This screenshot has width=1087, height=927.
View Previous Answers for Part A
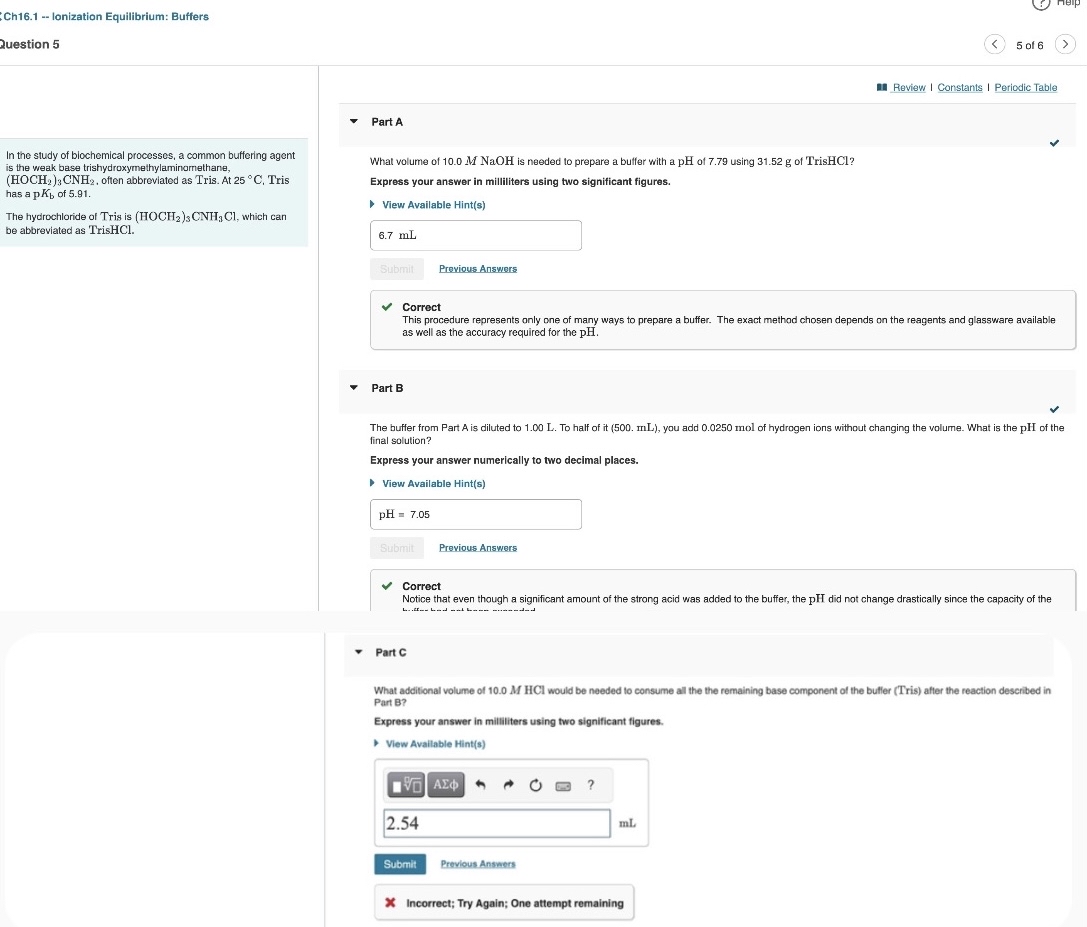pos(478,268)
